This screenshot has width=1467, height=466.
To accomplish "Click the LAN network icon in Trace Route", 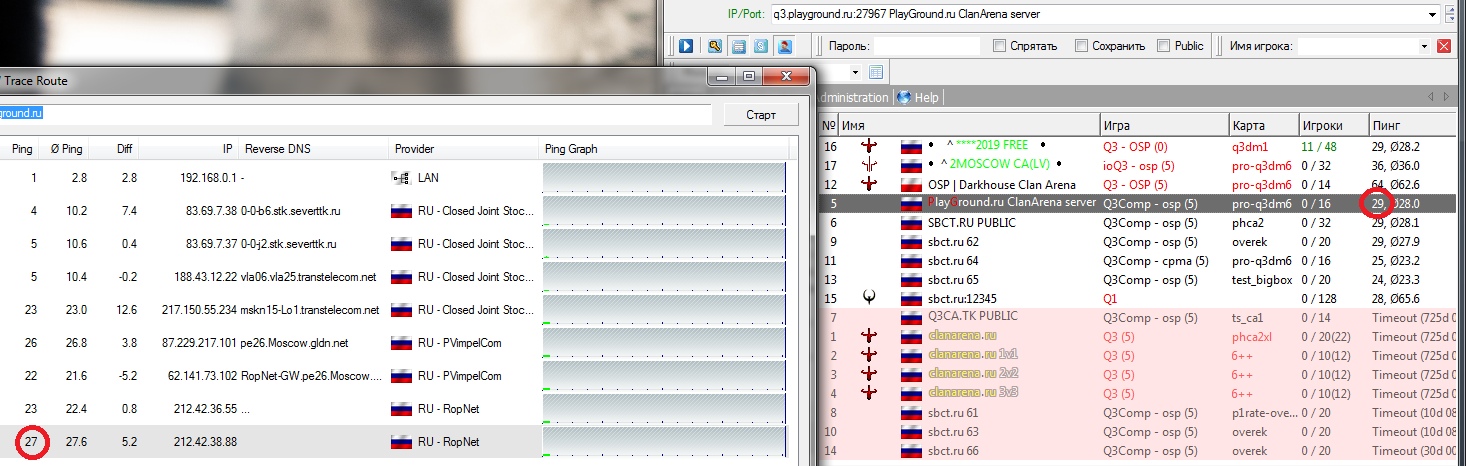I will pyautogui.click(x=402, y=177).
